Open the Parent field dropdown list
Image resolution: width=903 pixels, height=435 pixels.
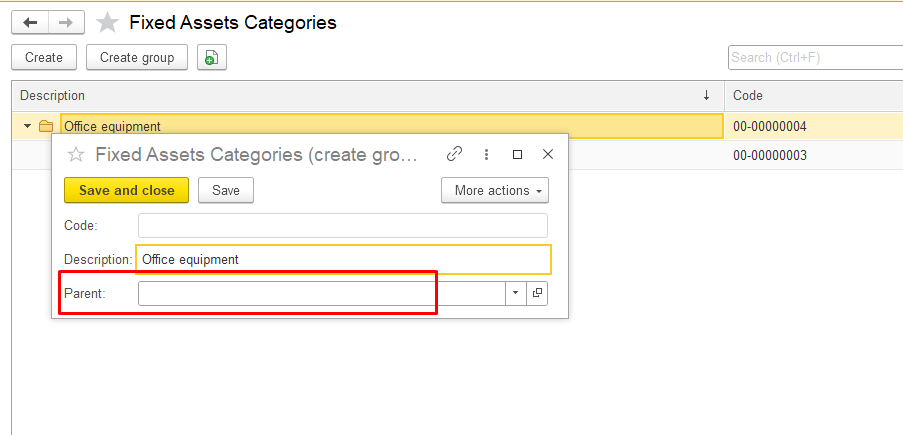tap(515, 293)
